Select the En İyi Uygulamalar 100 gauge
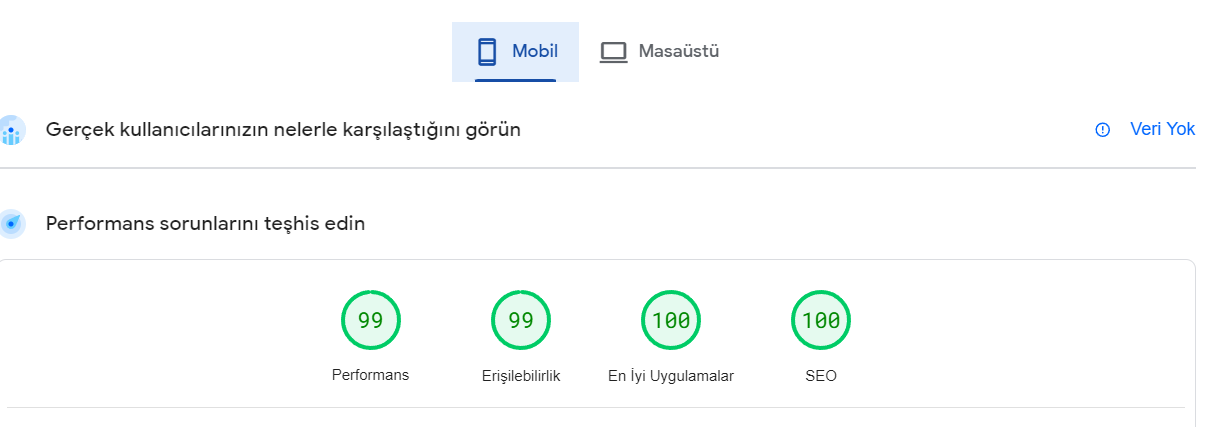Viewport: 1211px width, 427px height. click(x=671, y=320)
